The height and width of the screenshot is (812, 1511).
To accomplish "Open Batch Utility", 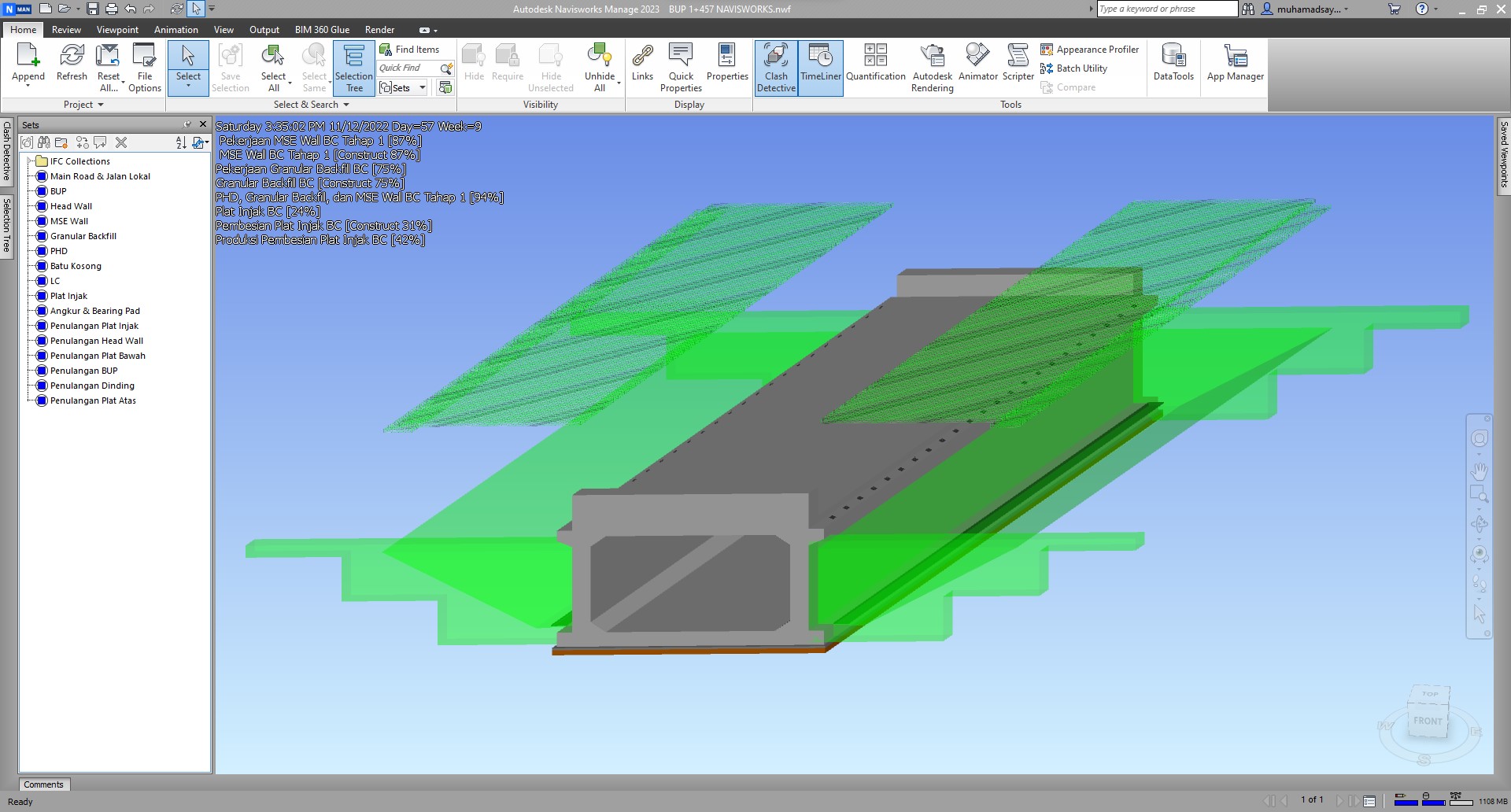I will tap(1074, 68).
